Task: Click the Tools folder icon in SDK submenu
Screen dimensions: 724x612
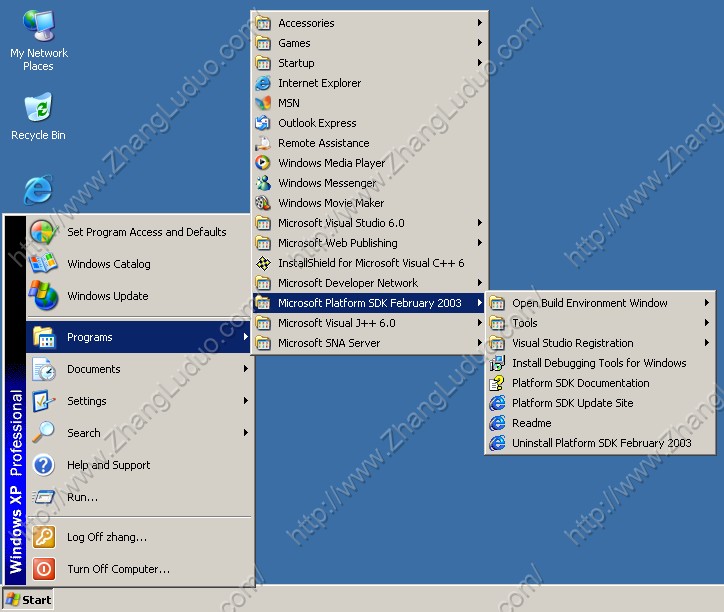Action: click(497, 323)
